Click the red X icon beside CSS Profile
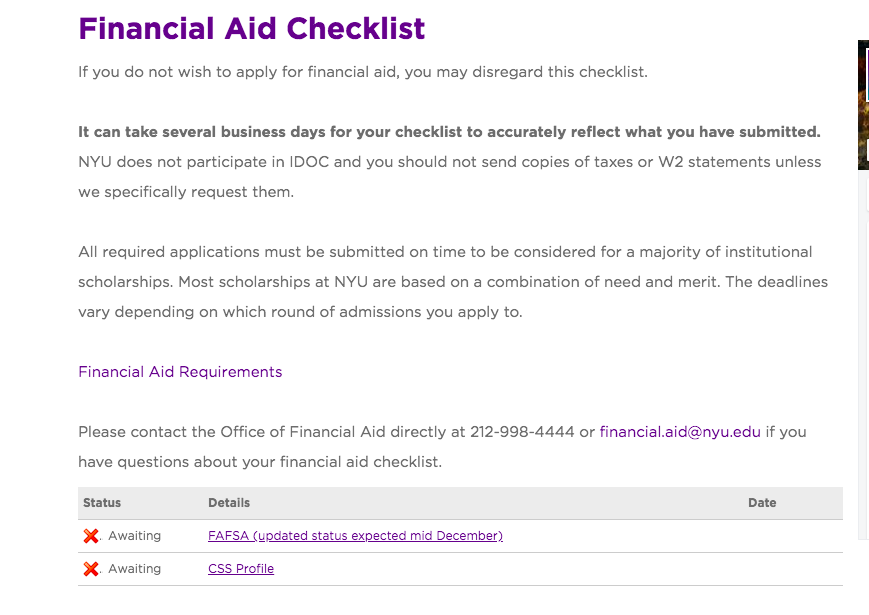869x615 pixels. [x=91, y=569]
